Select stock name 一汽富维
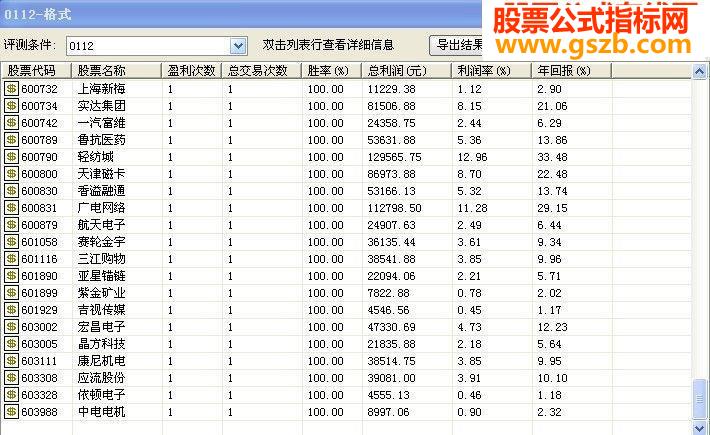Image resolution: width=710 pixels, height=435 pixels. coord(101,123)
